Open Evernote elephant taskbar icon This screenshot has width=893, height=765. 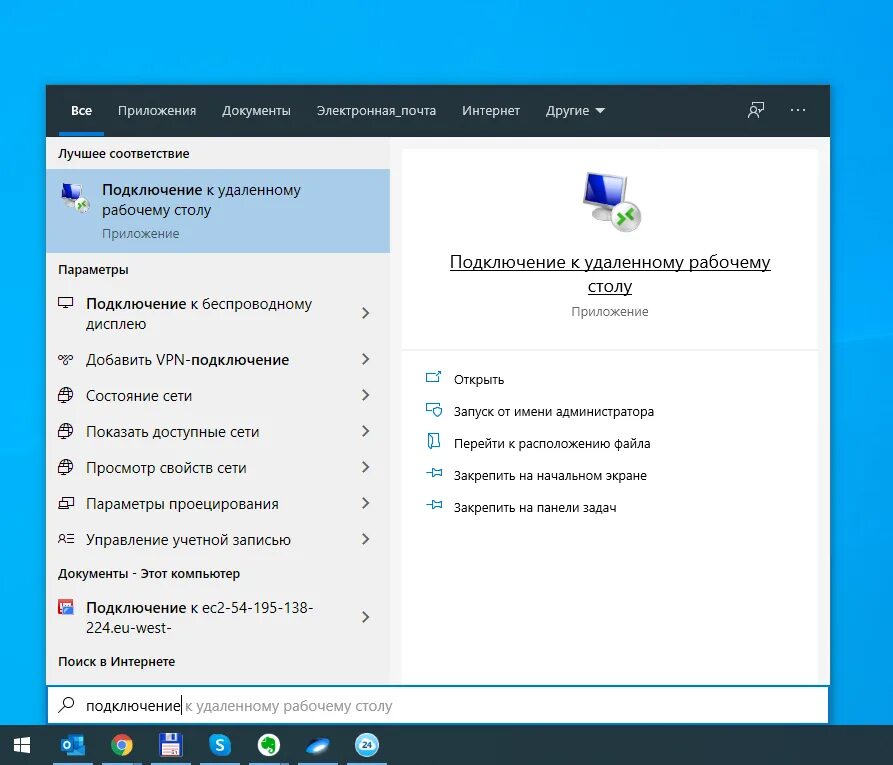coord(269,745)
